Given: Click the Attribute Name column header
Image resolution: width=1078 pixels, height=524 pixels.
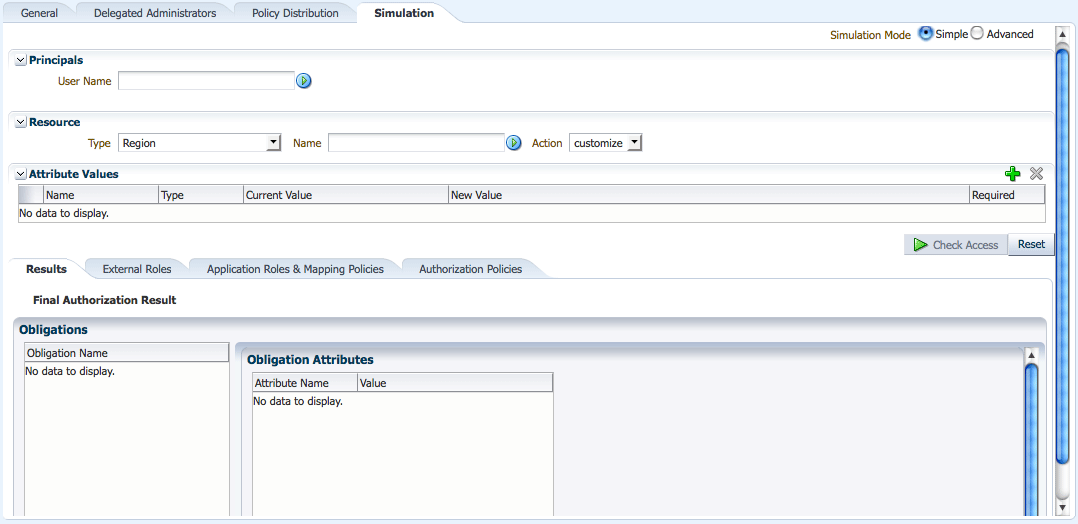Looking at the screenshot, I should tap(305, 383).
